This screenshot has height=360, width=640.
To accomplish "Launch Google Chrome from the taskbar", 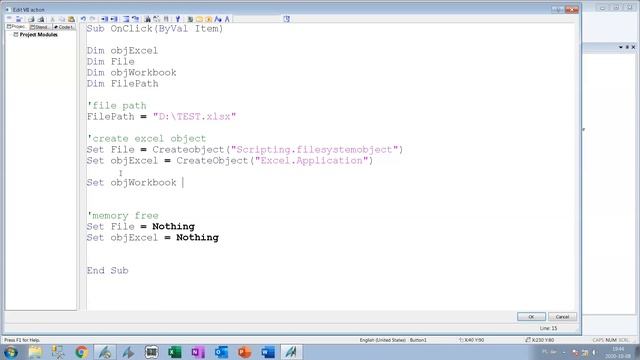I will click(82, 352).
